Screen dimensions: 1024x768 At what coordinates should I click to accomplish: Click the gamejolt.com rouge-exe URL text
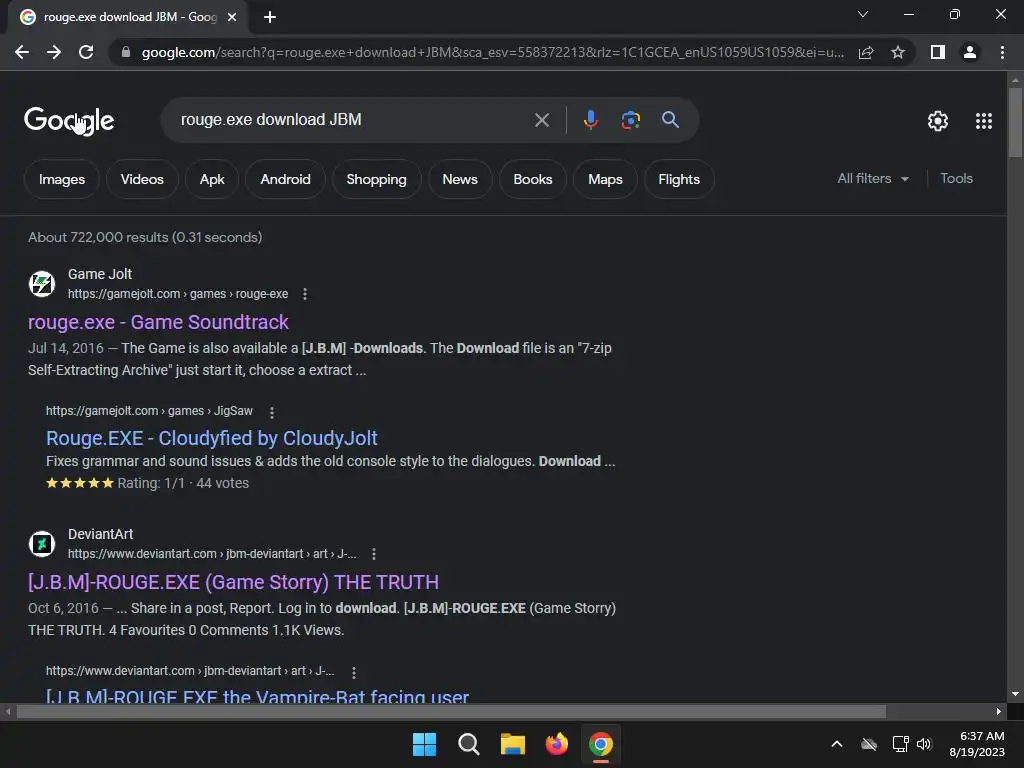pos(178,294)
